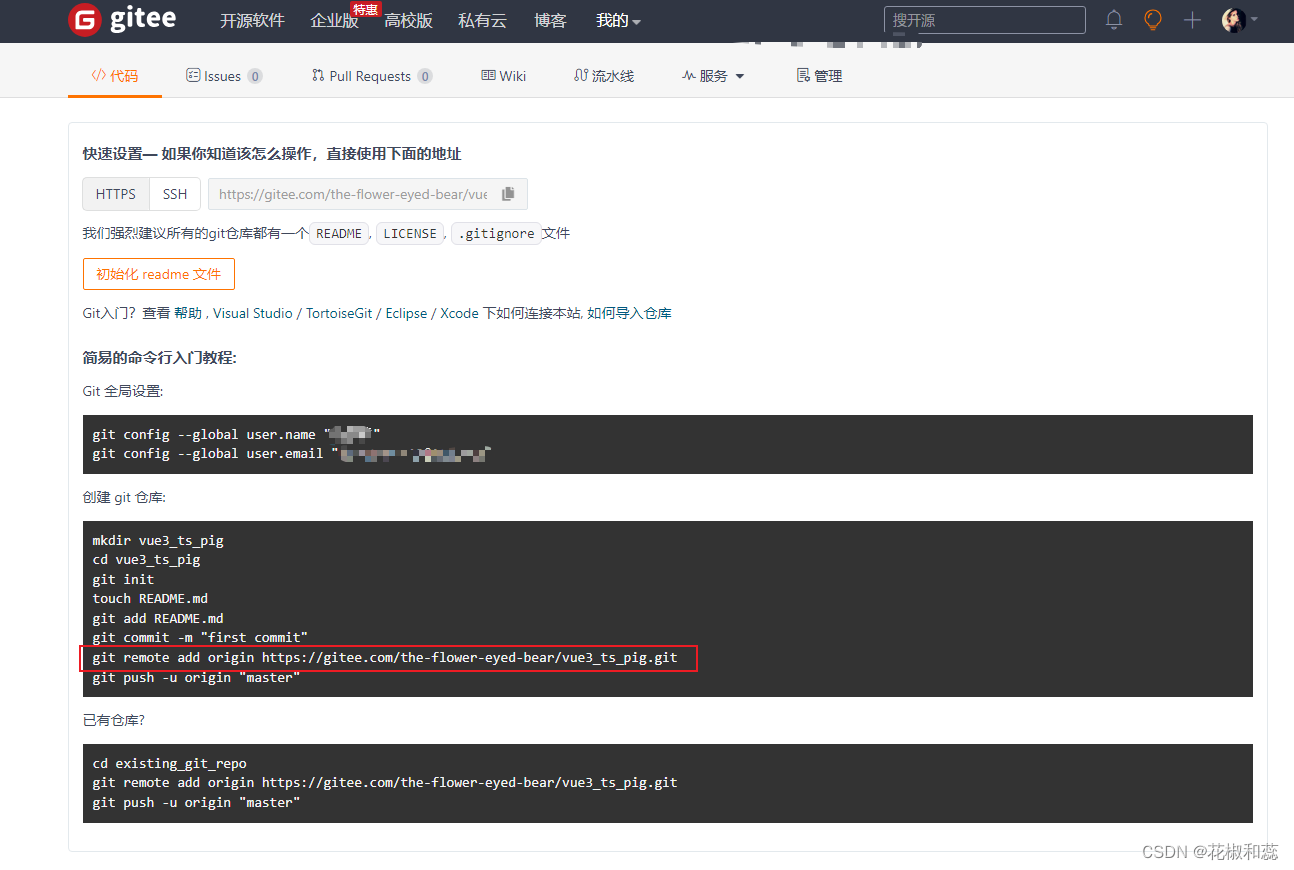1294x870 pixels.
Task: Click 'git commit -m "first commit"' line
Action: [200, 638]
